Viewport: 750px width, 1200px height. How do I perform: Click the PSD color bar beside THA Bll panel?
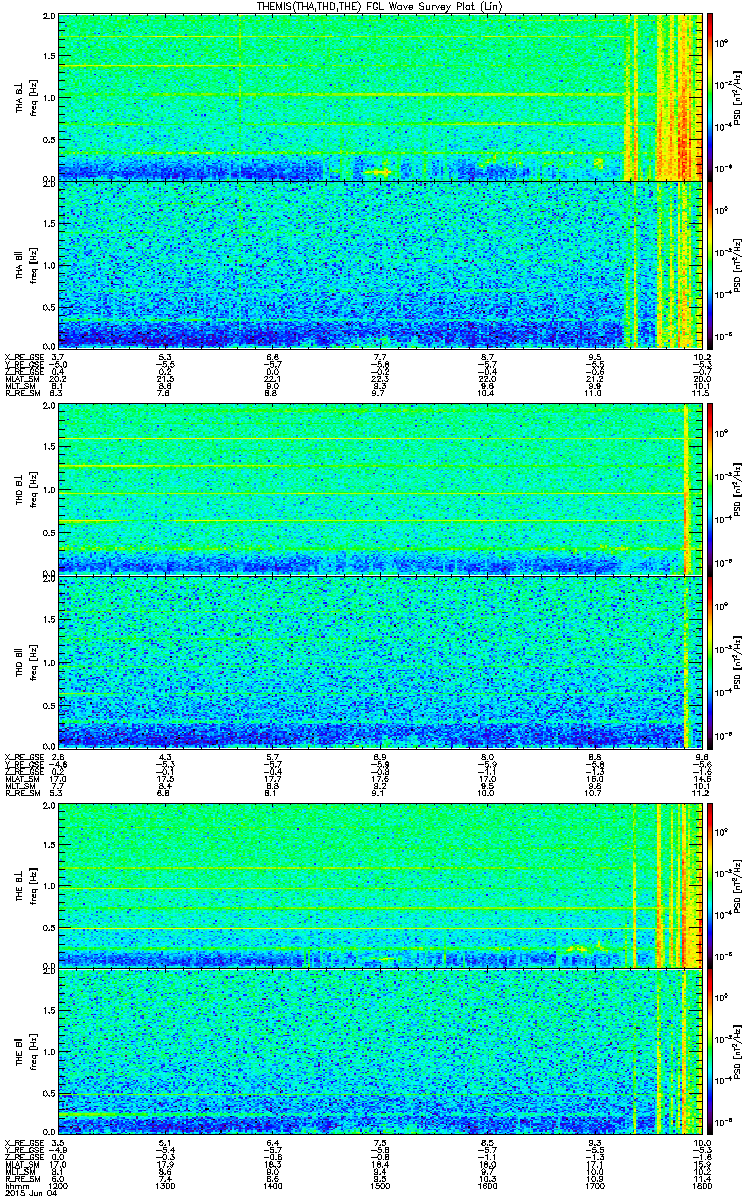tap(711, 265)
